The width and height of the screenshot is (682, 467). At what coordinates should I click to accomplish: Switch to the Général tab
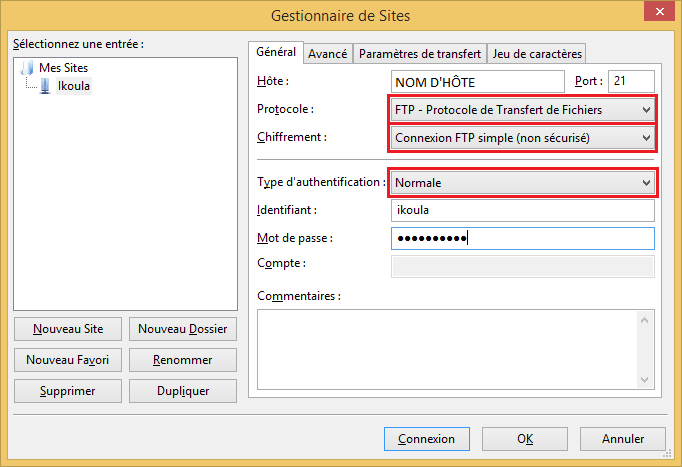276,52
